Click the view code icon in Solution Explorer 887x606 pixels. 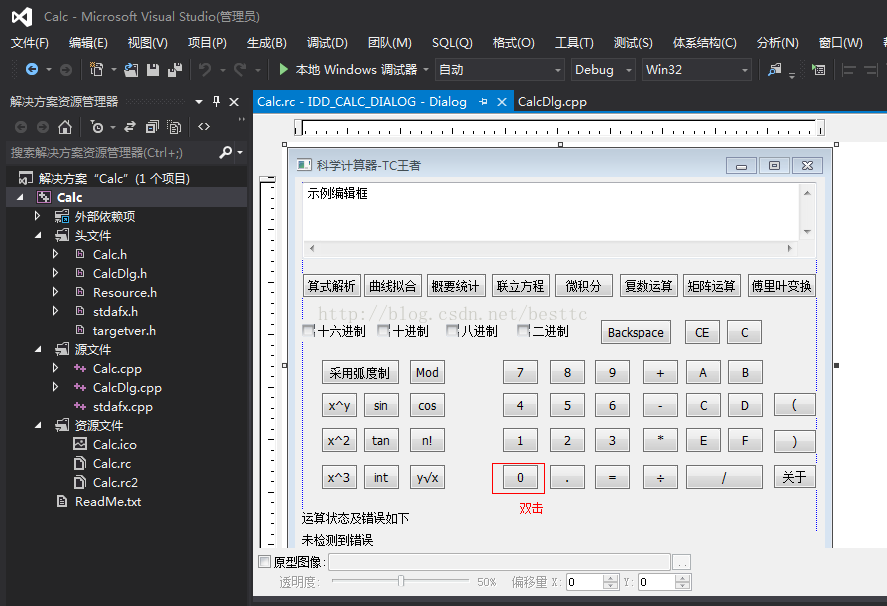pos(204,127)
